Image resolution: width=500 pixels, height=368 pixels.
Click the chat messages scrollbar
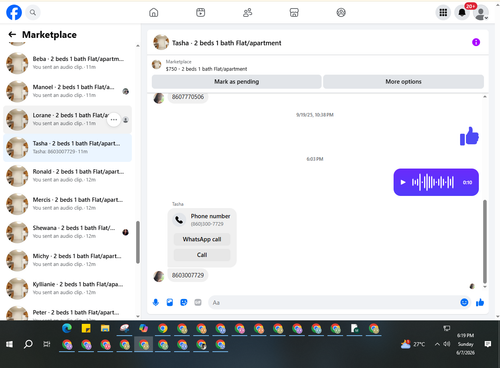click(485, 242)
